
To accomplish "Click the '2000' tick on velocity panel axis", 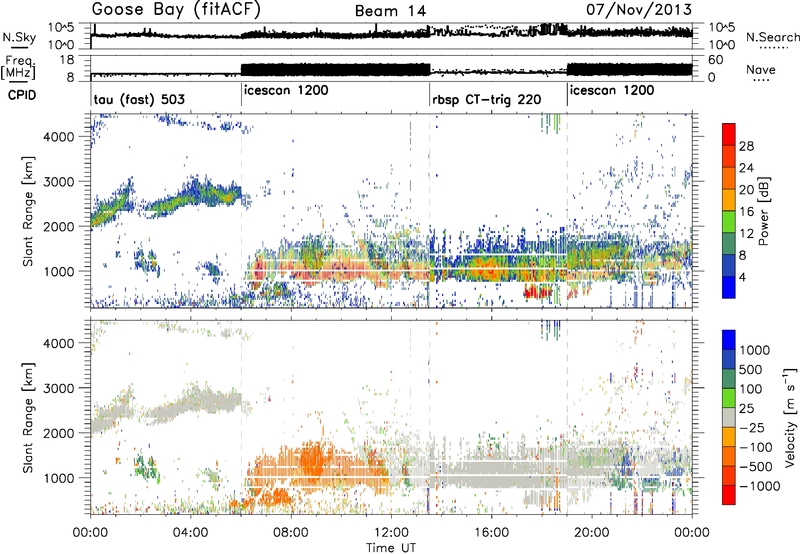I will pyautogui.click(x=59, y=433).
